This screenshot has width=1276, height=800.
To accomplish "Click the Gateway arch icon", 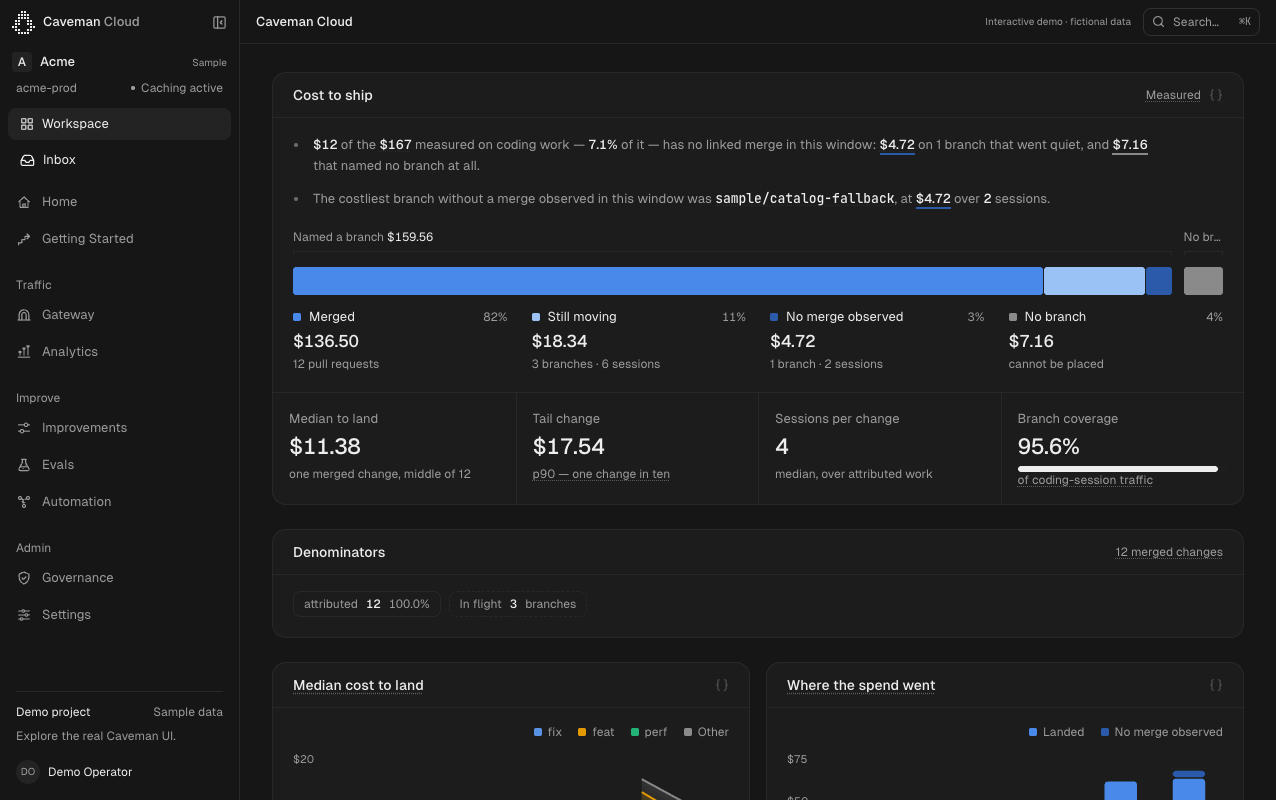I will (x=24, y=315).
